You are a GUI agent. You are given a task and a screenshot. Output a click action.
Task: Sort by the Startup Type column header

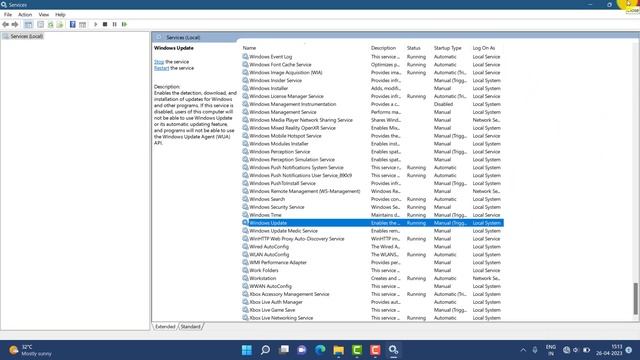pyautogui.click(x=447, y=48)
